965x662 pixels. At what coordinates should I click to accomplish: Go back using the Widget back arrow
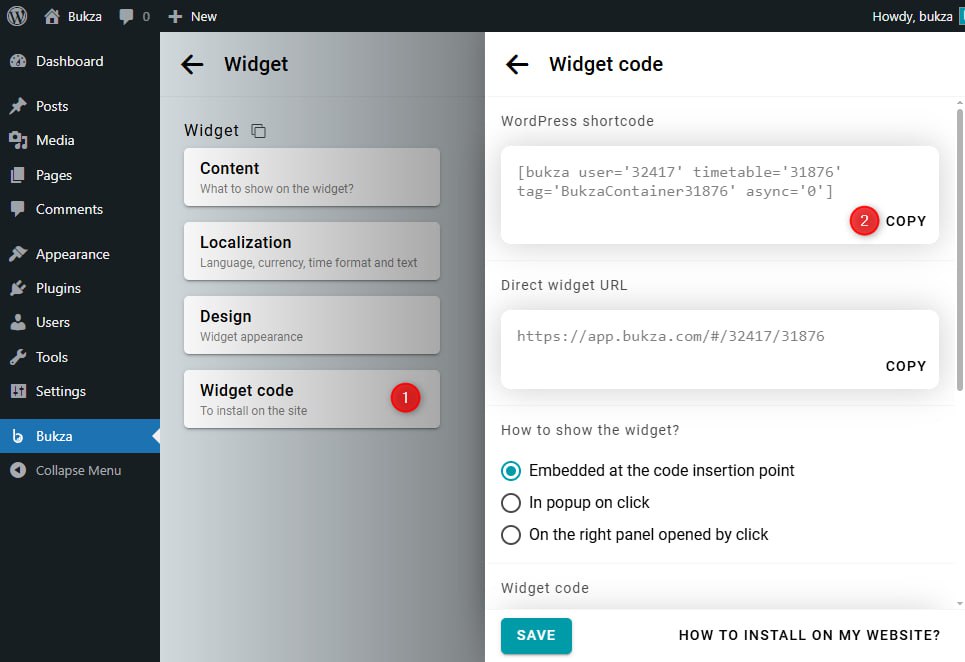[x=192, y=65]
